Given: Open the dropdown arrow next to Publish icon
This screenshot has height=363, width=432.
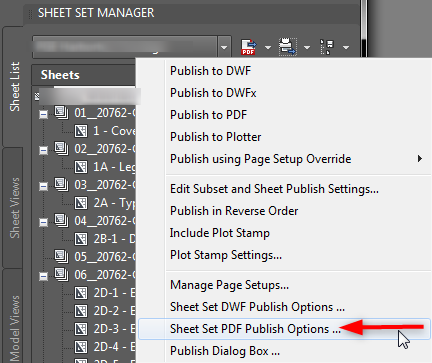Looking at the screenshot, I should (307, 48).
